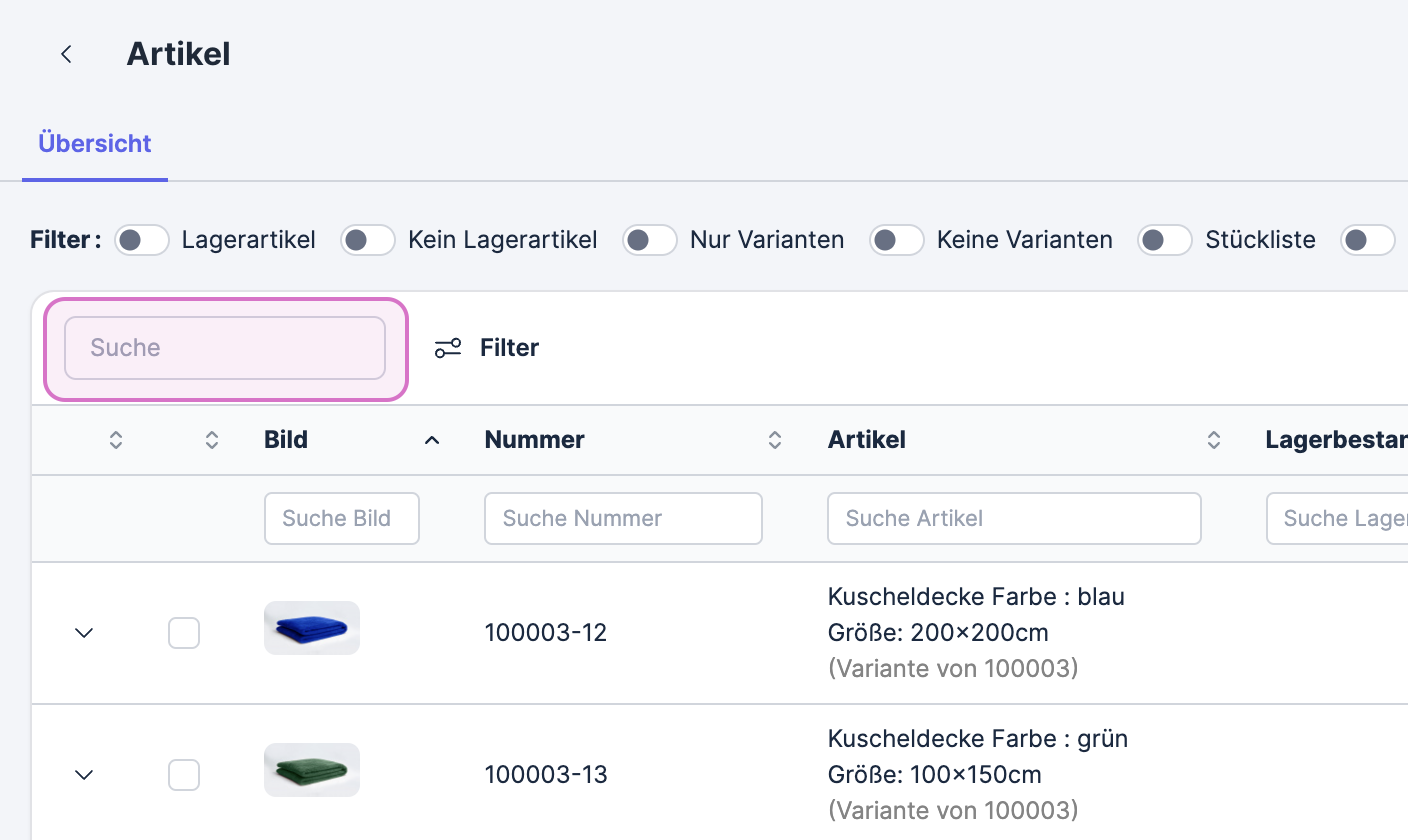Viewport: 1408px width, 840px height.
Task: Click sort arrows above the checkbox column
Action: click(211, 440)
